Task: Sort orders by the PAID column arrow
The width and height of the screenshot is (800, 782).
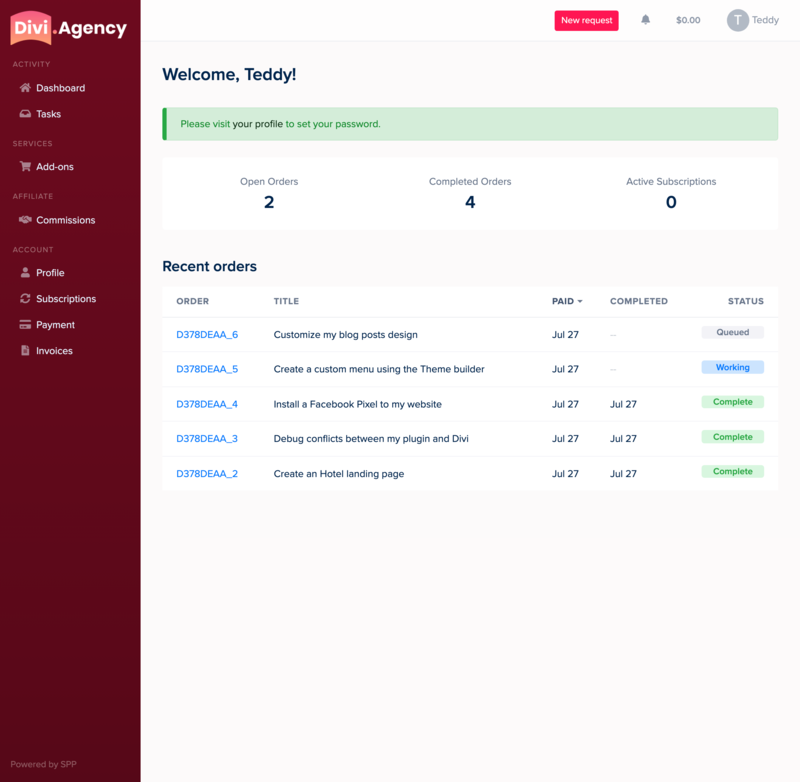Action: click(x=580, y=301)
